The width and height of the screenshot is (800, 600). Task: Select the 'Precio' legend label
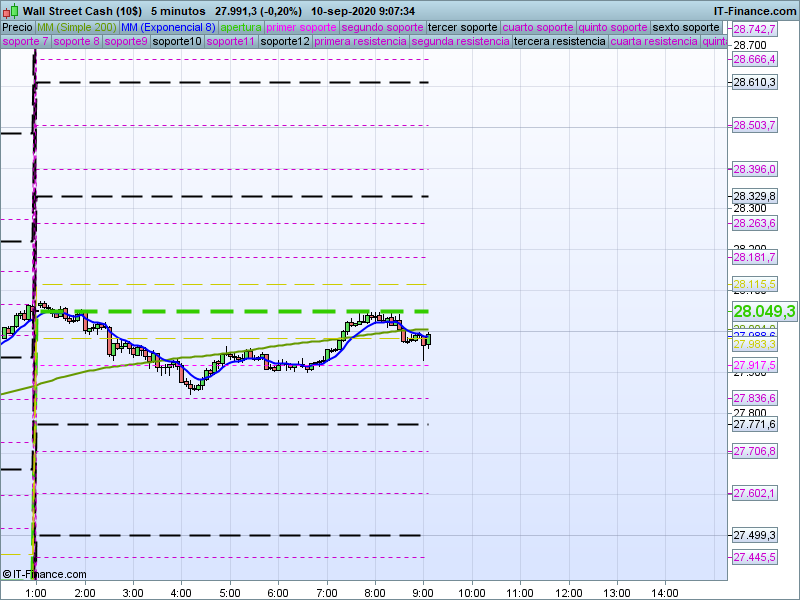coord(17,27)
